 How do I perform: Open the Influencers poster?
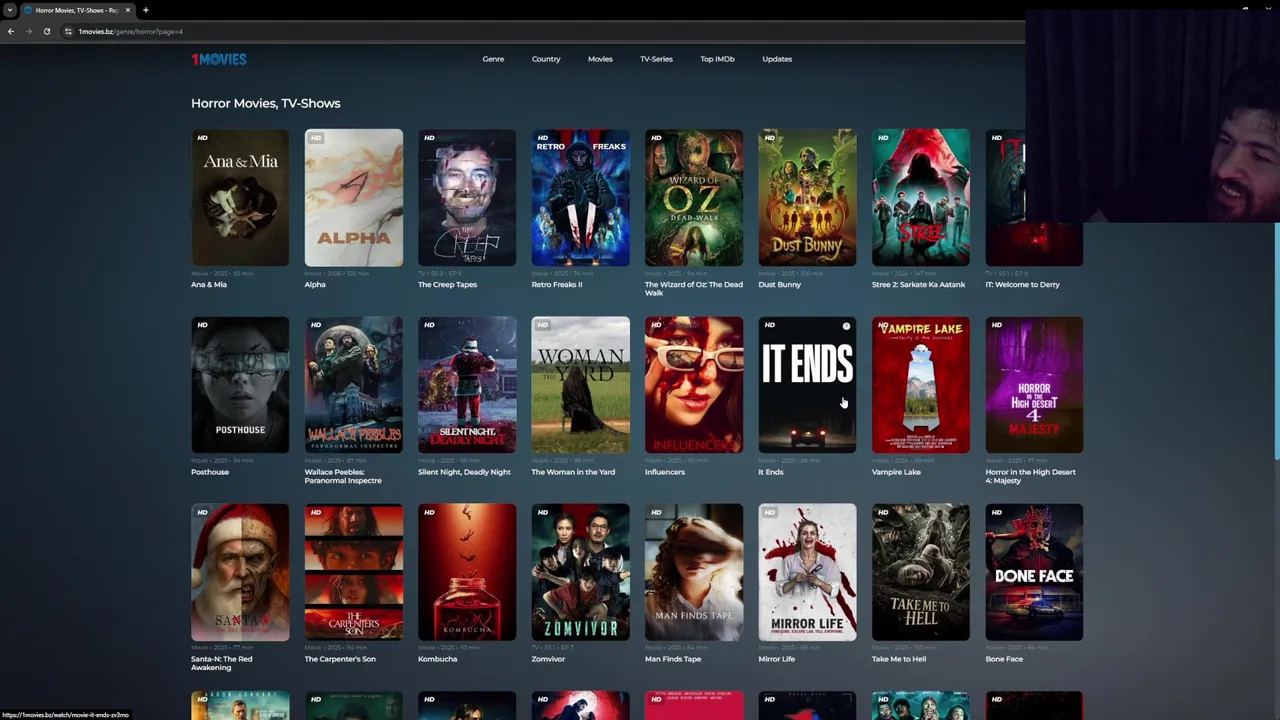pyautogui.click(x=694, y=385)
